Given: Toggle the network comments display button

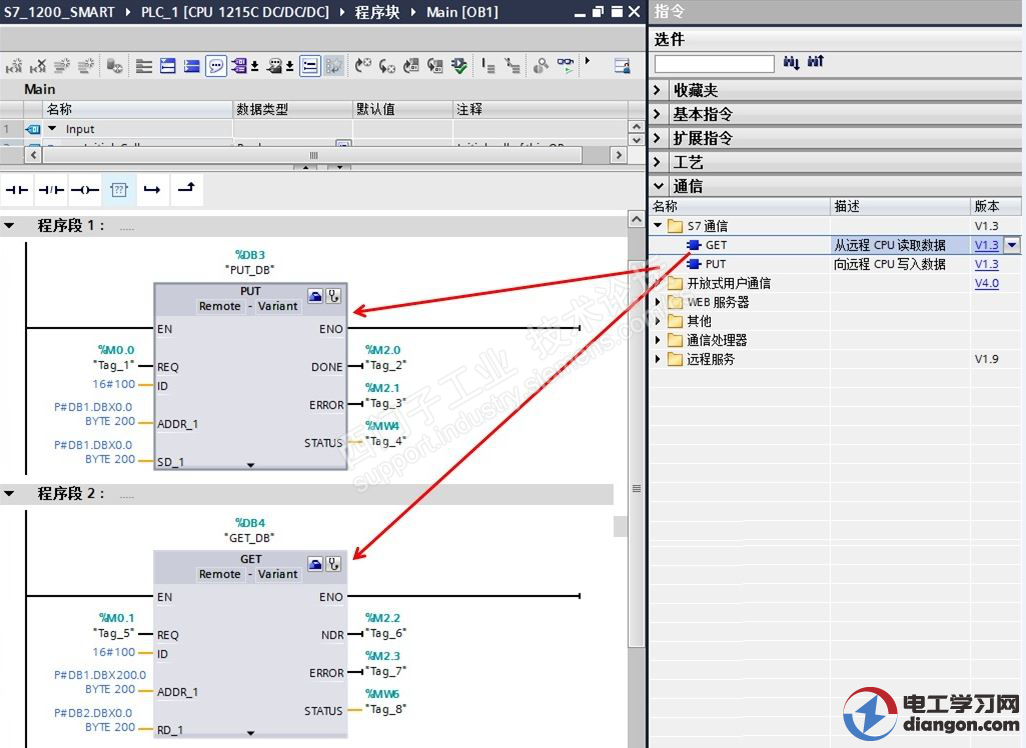Looking at the screenshot, I should 216,66.
